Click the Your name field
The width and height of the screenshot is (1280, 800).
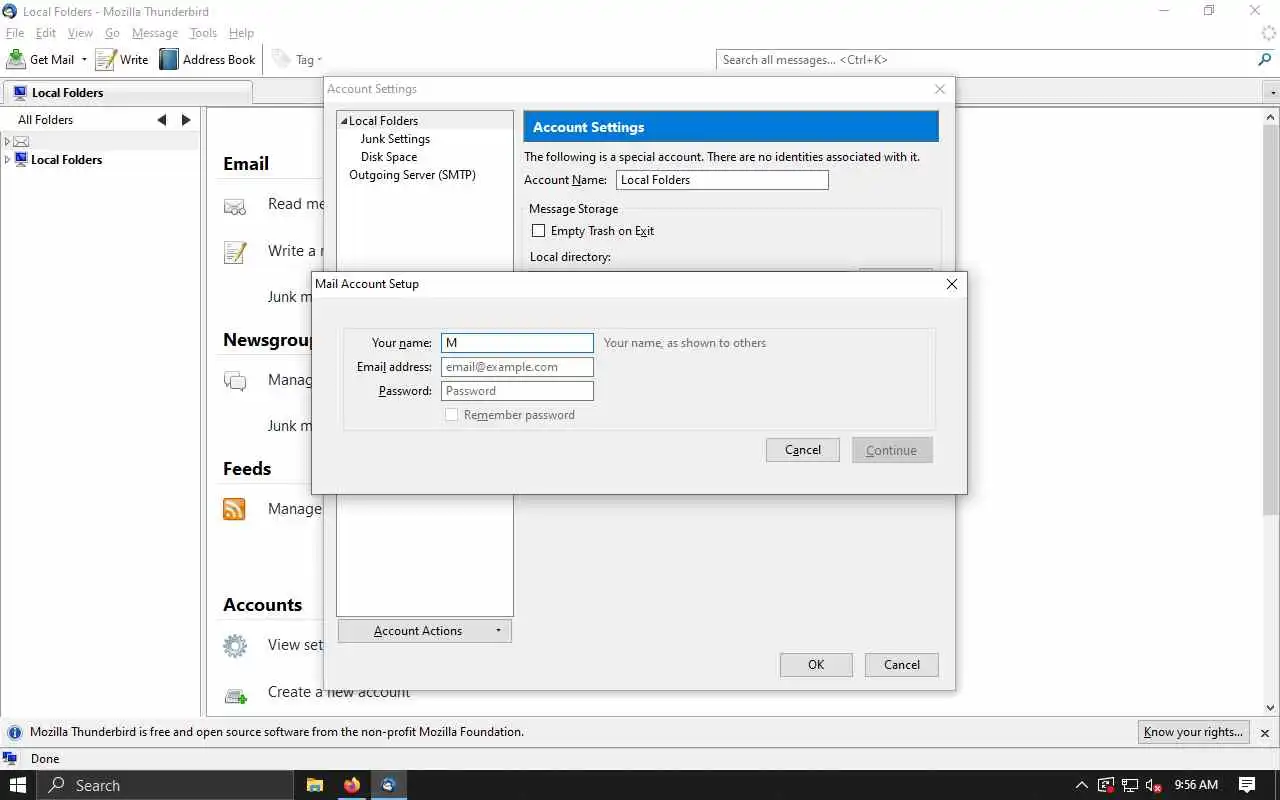pyautogui.click(x=517, y=343)
